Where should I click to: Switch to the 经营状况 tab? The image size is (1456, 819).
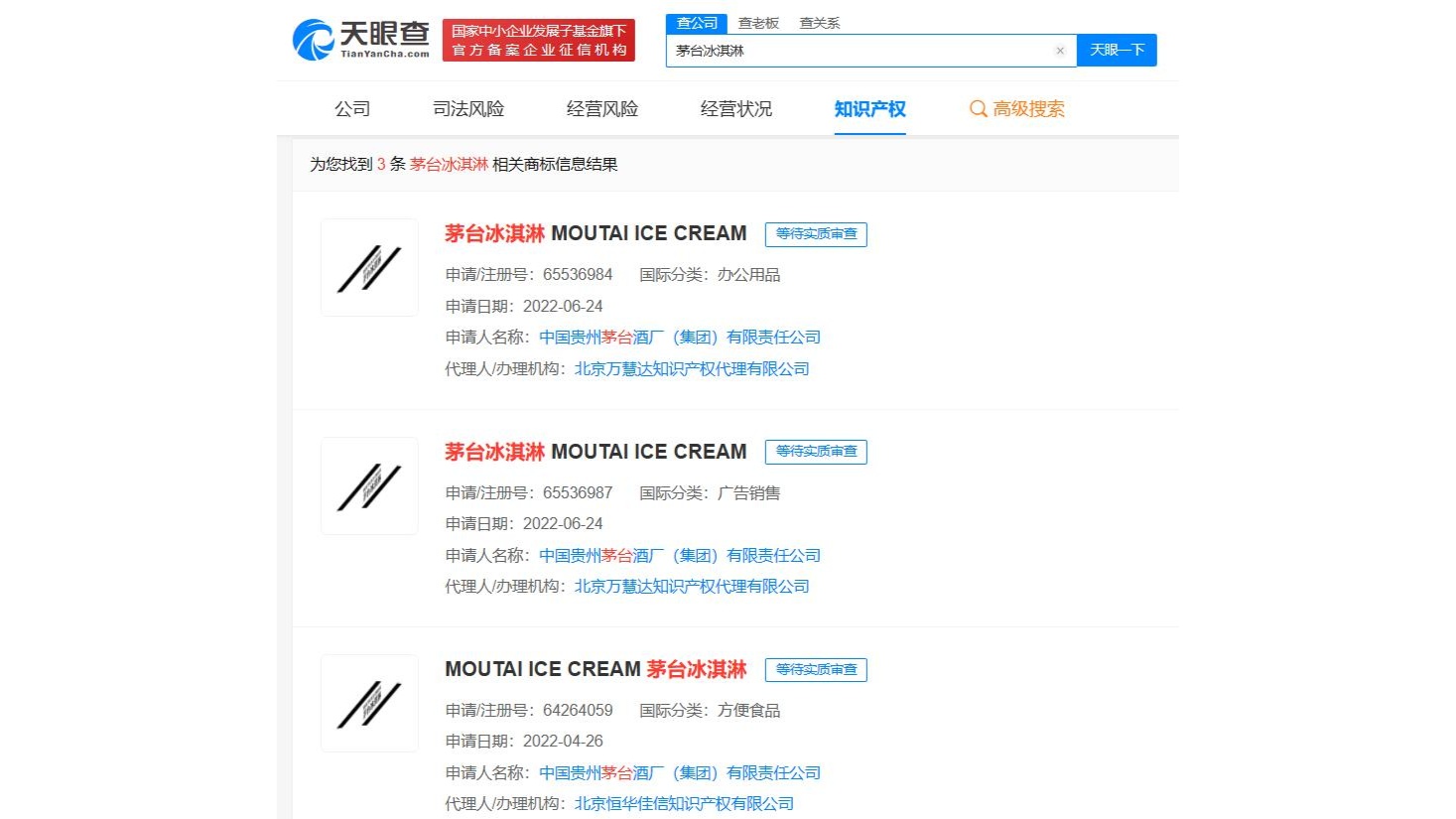[736, 109]
